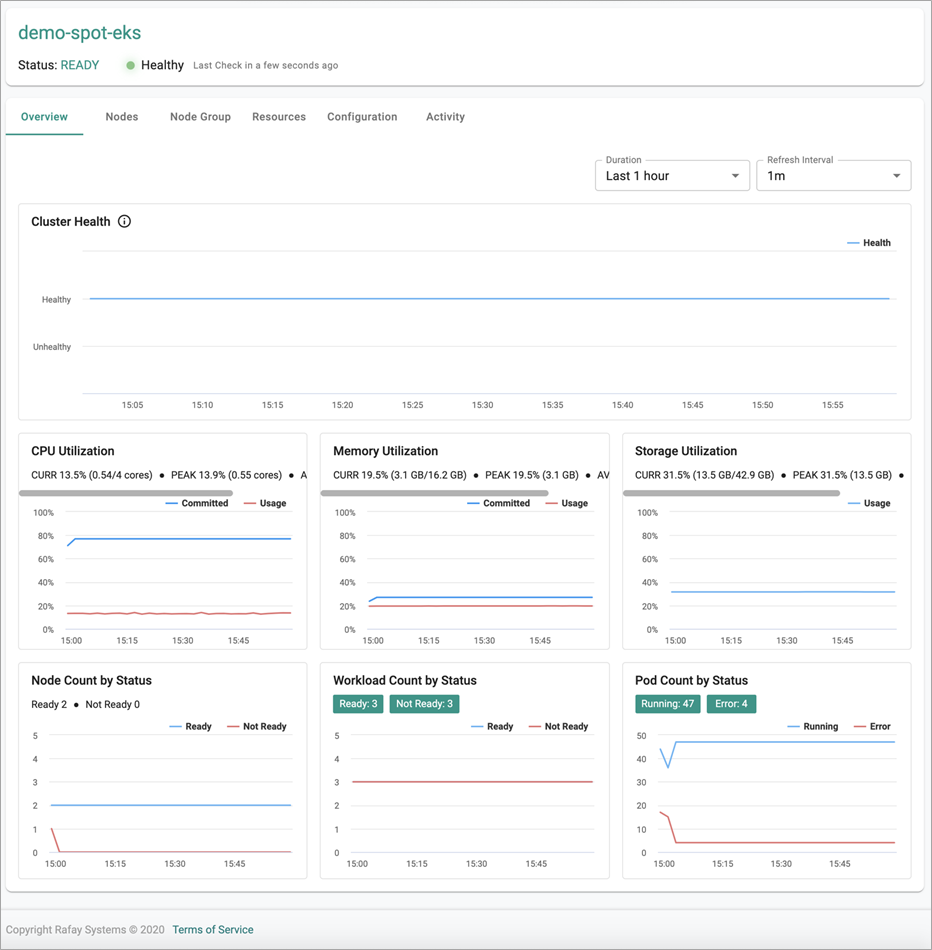This screenshot has height=950, width=932.
Task: Toggle Not Ready series in Workload Count legend
Action: pos(558,726)
